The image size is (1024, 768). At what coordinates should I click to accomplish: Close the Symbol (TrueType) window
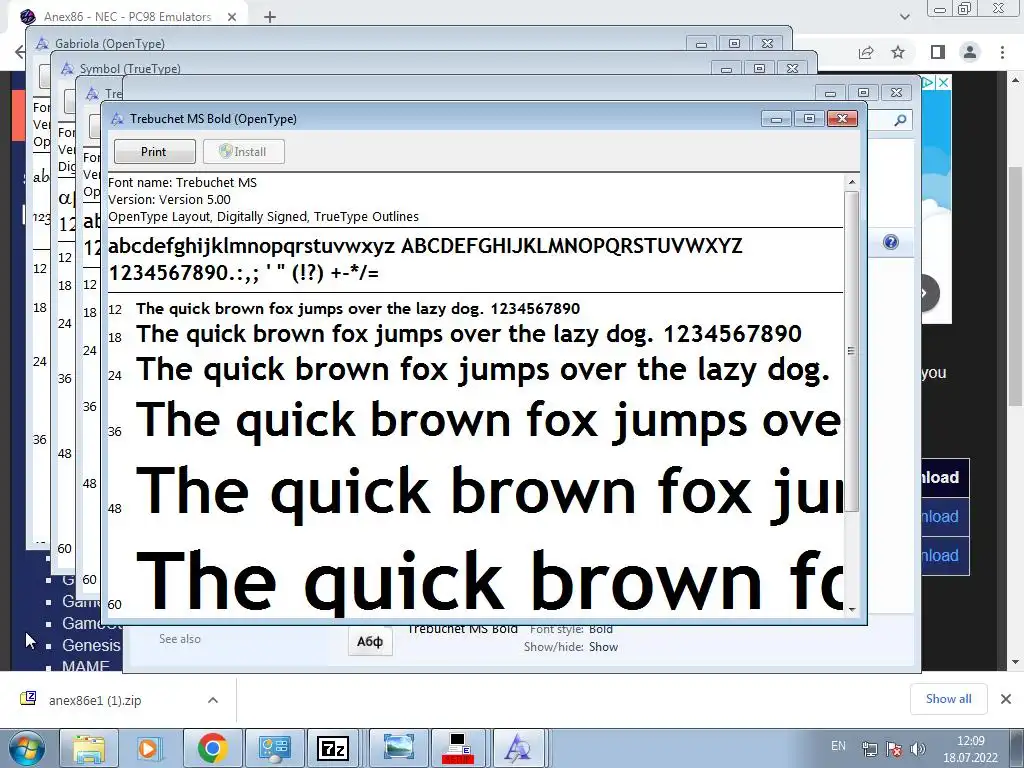click(793, 69)
